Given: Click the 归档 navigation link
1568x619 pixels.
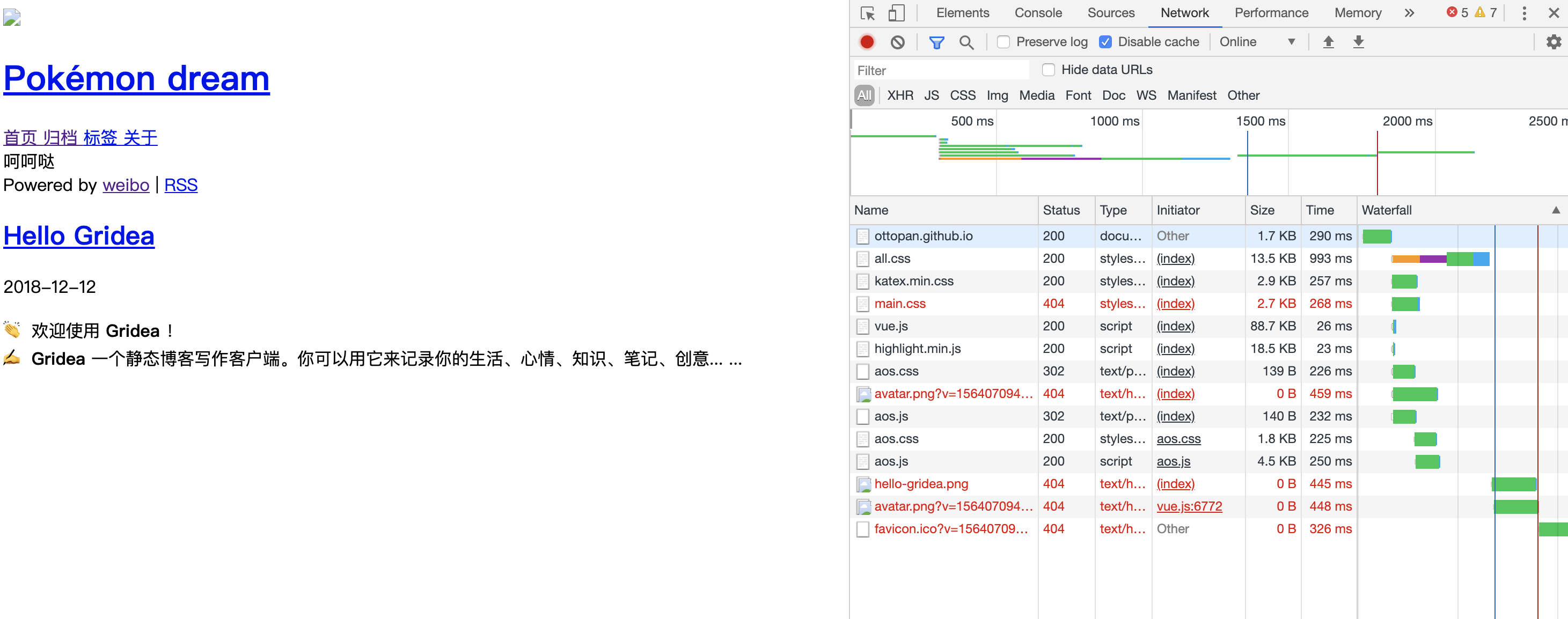Looking at the screenshot, I should 60,137.
